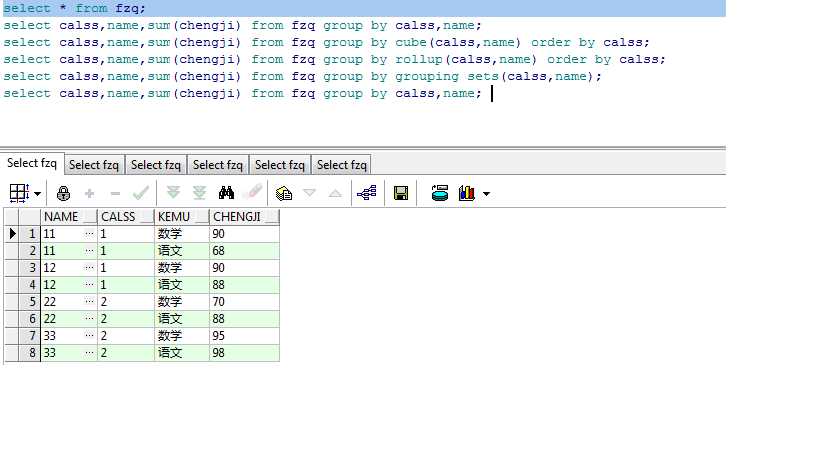Image resolution: width=819 pixels, height=460 pixels.
Task: Open the ellipsis cell editor in row 1
Action: point(89,233)
